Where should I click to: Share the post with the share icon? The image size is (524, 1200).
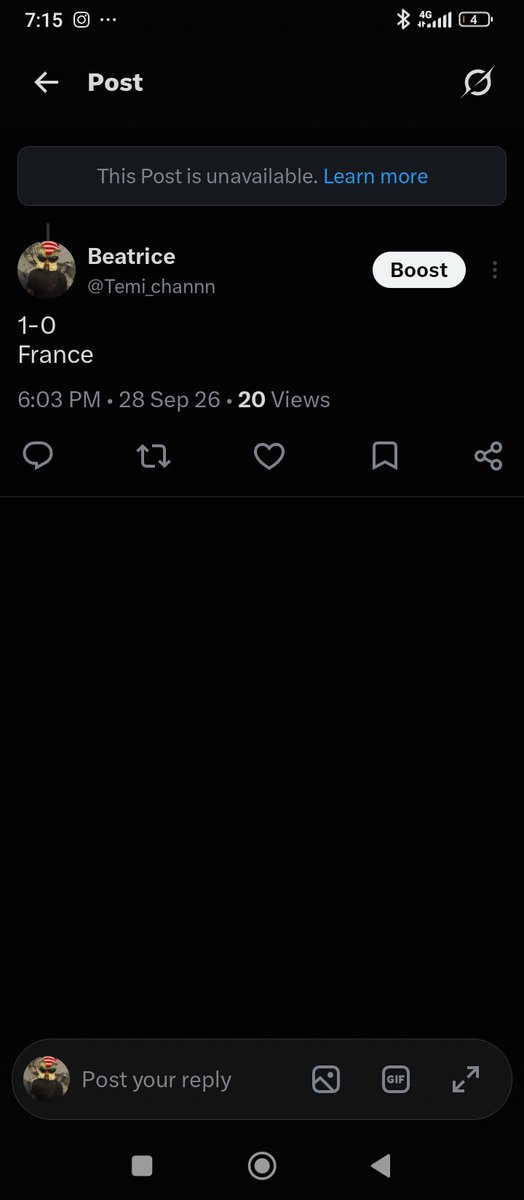tap(488, 457)
